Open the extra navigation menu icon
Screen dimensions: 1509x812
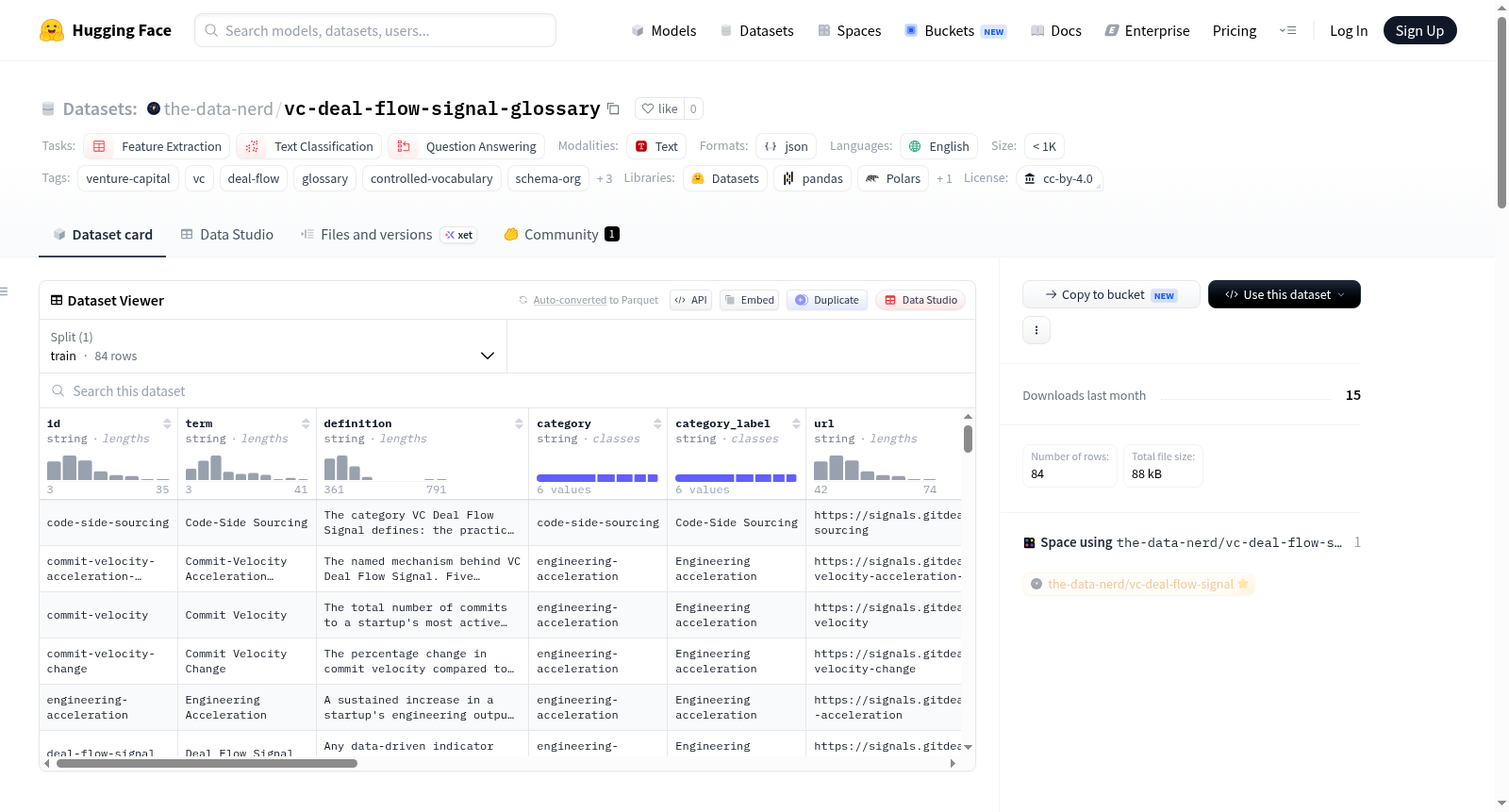pyautogui.click(x=1287, y=30)
